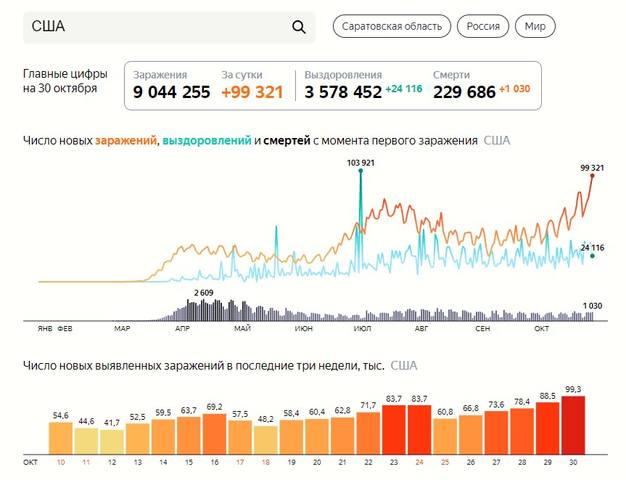This screenshot has height=480, width=626.
Task: Click the 54,6 bar for October 10
Action: click(60, 436)
